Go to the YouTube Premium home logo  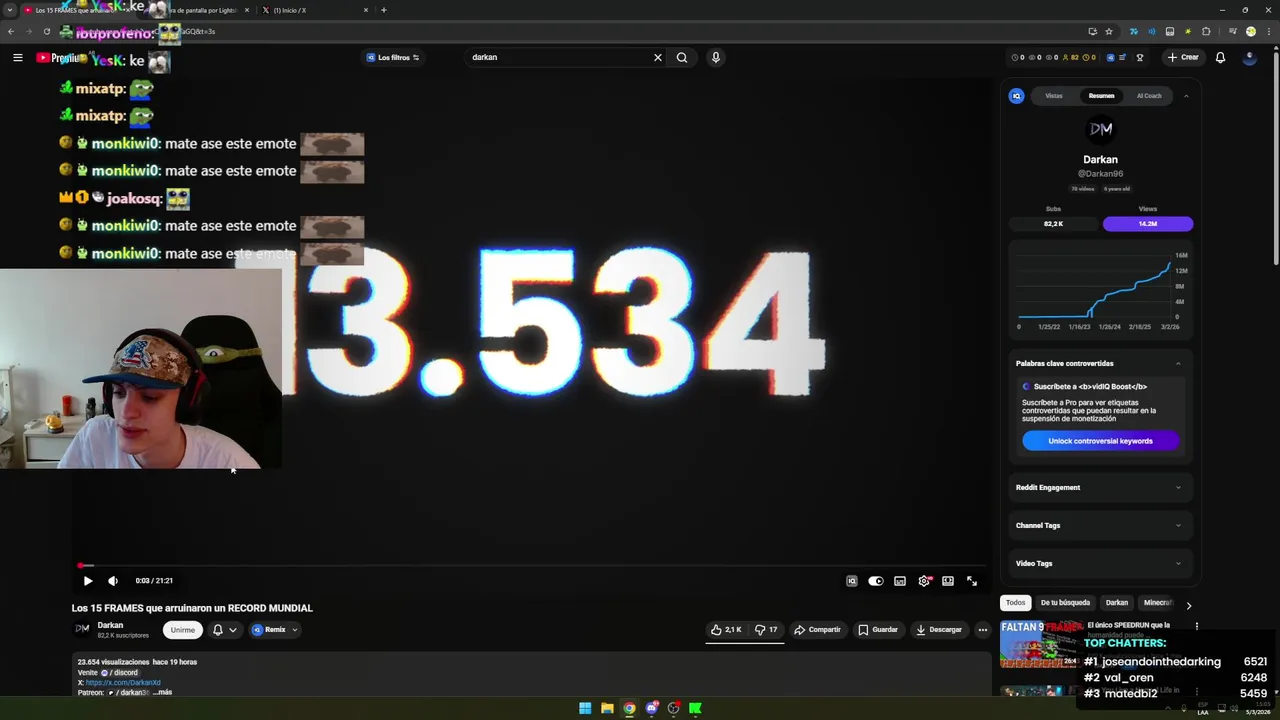58,57
